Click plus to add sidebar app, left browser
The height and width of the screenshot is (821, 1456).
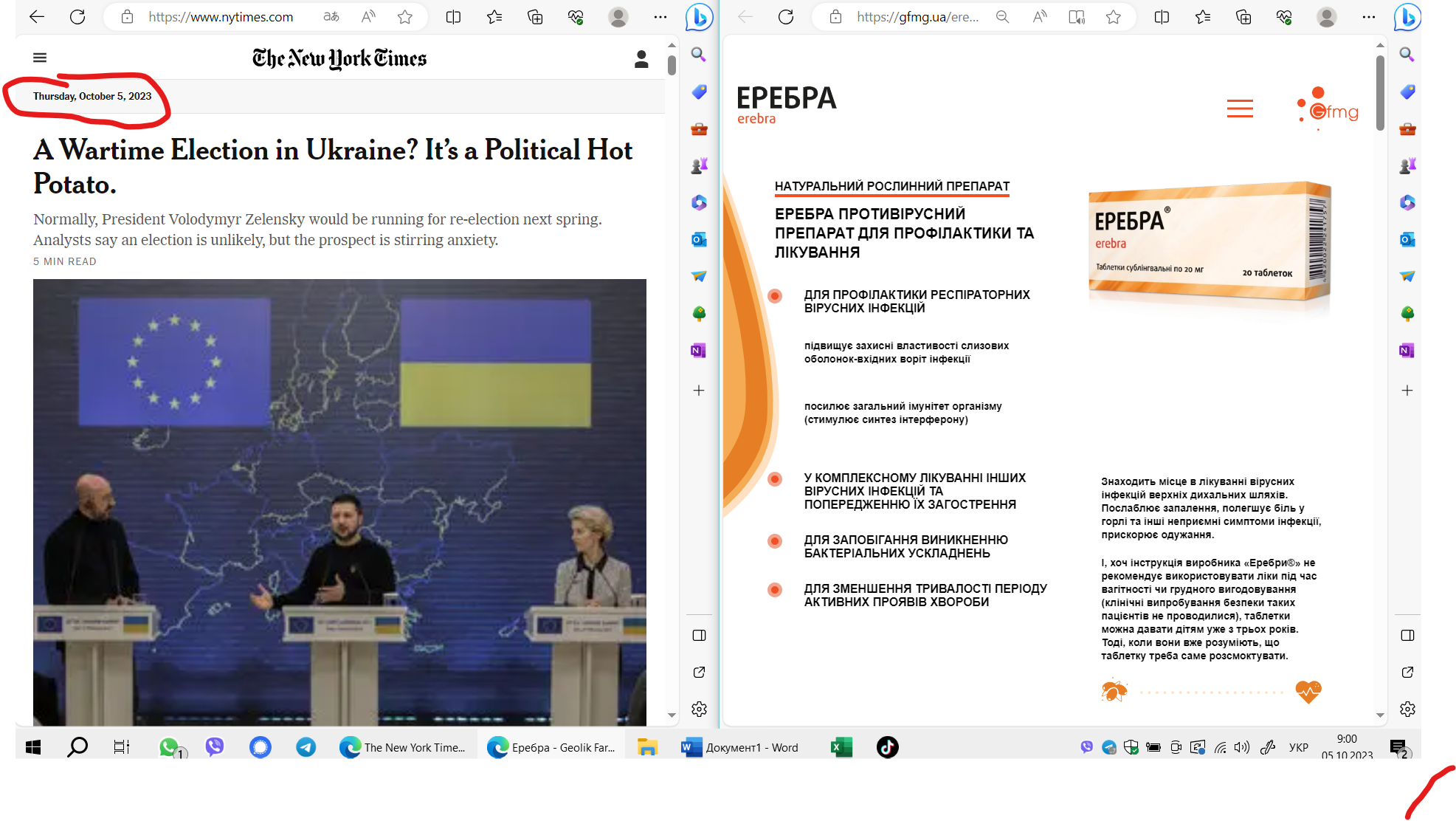tap(699, 390)
